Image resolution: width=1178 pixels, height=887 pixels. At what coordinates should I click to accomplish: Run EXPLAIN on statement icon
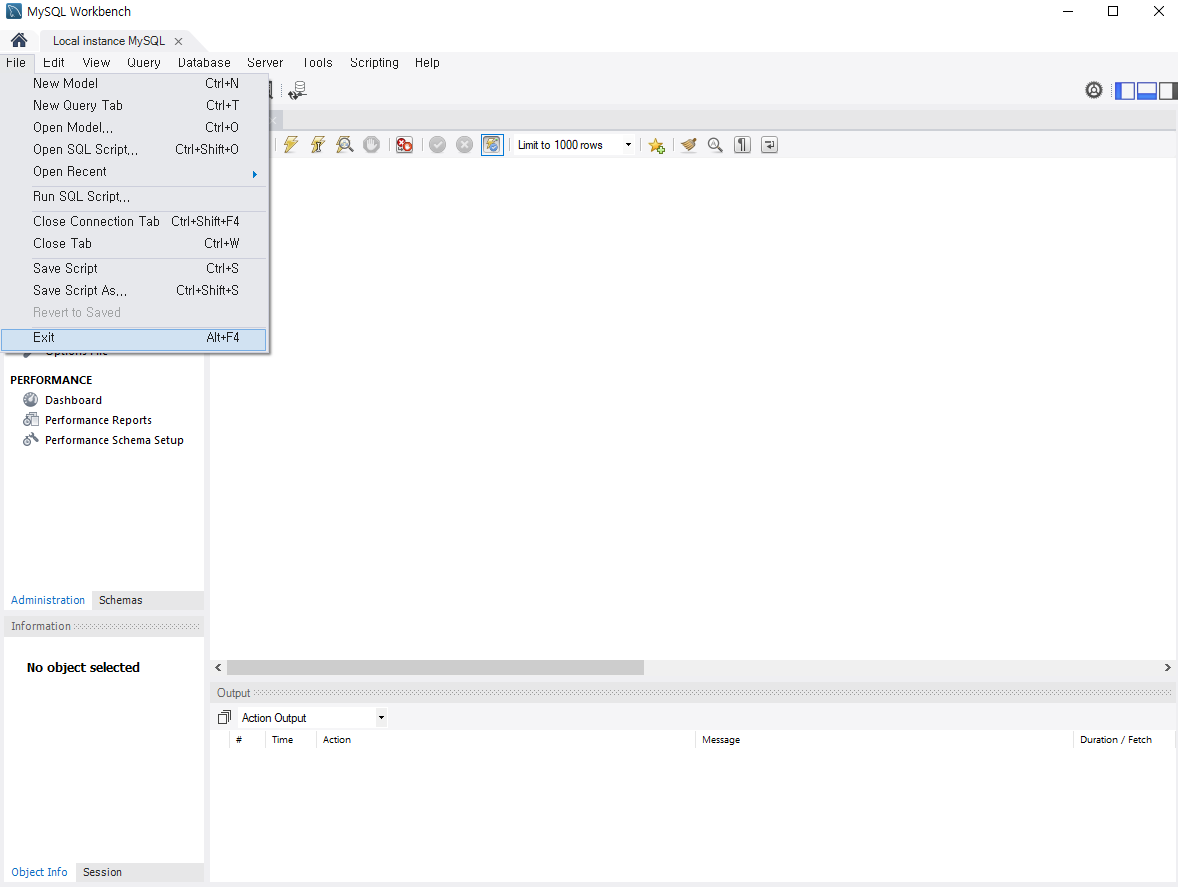345,145
